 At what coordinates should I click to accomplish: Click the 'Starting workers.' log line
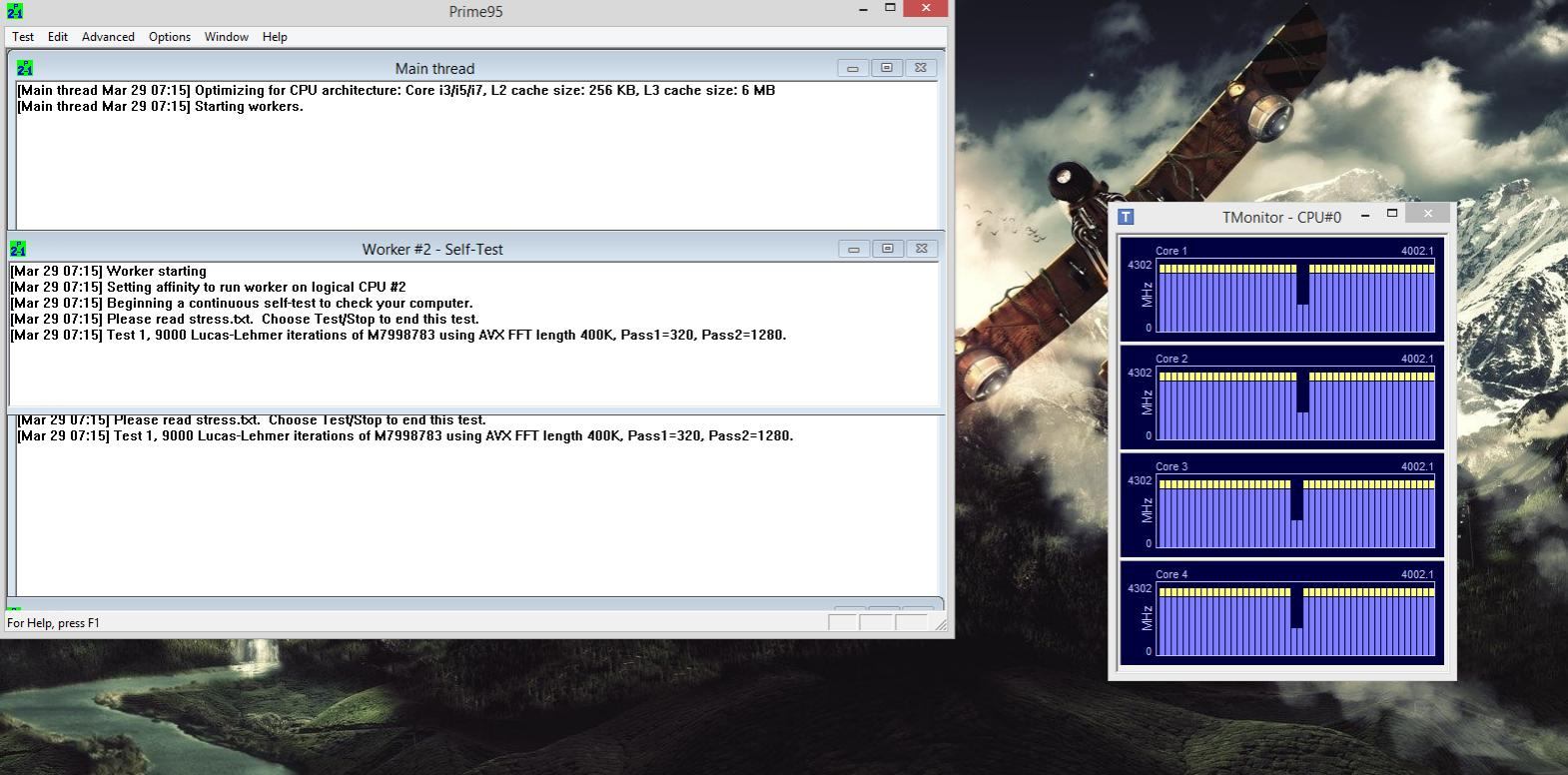(161, 106)
